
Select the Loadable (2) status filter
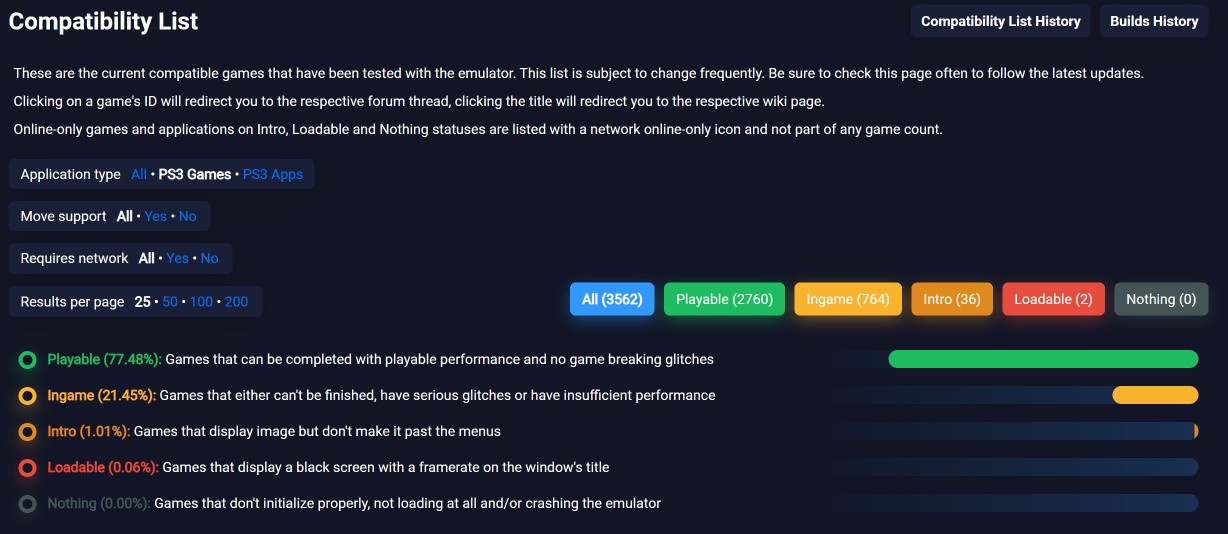click(1053, 299)
